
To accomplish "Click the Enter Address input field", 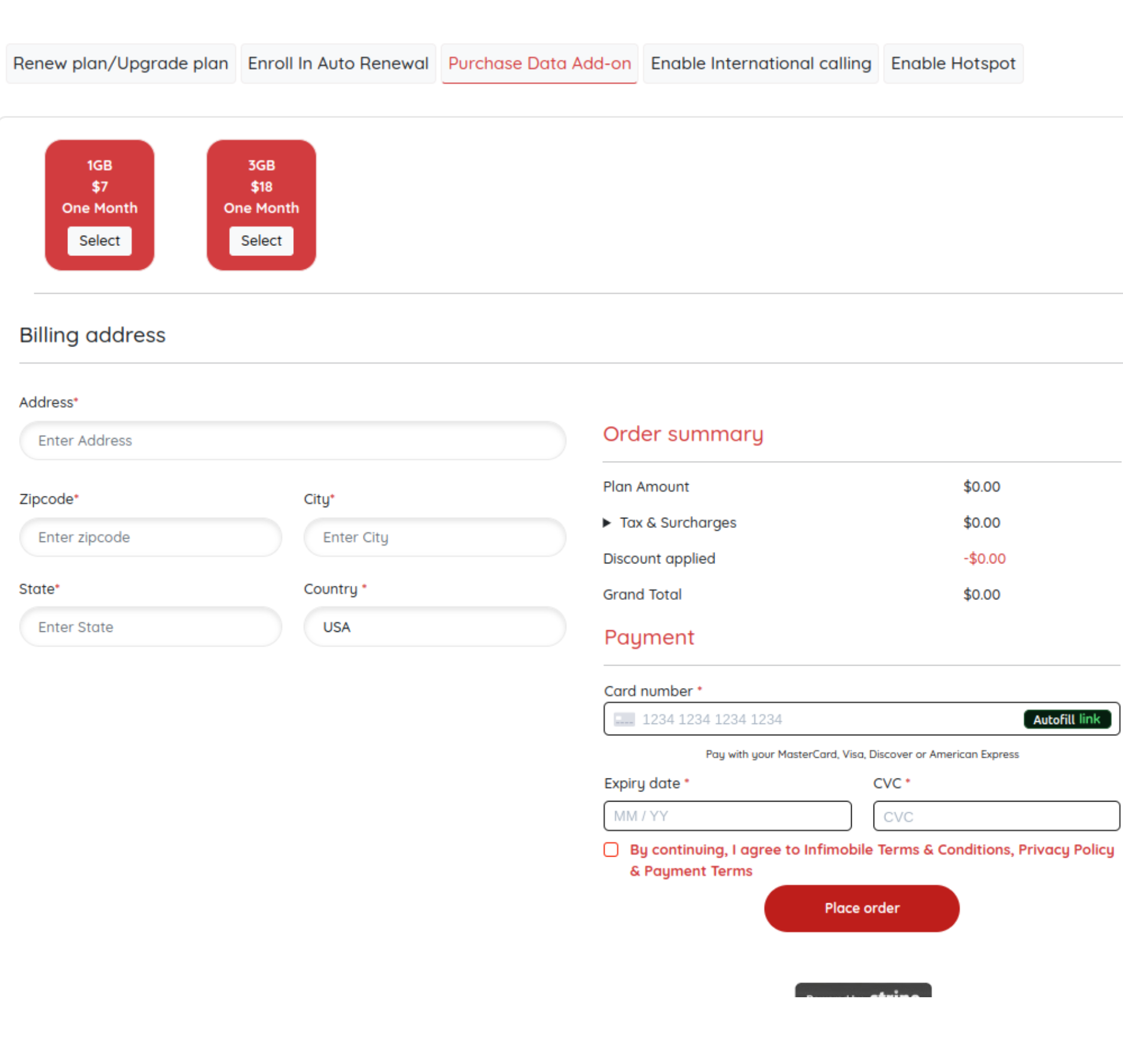I will coord(293,440).
